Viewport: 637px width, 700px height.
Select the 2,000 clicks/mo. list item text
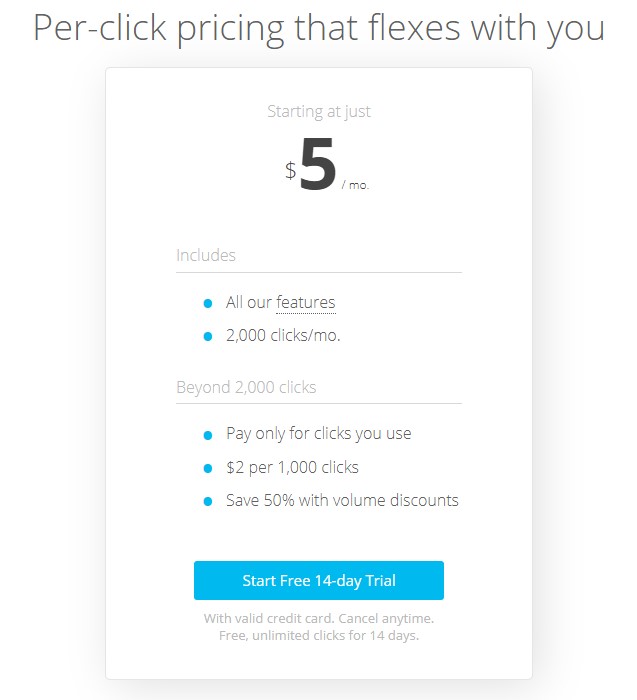(283, 335)
